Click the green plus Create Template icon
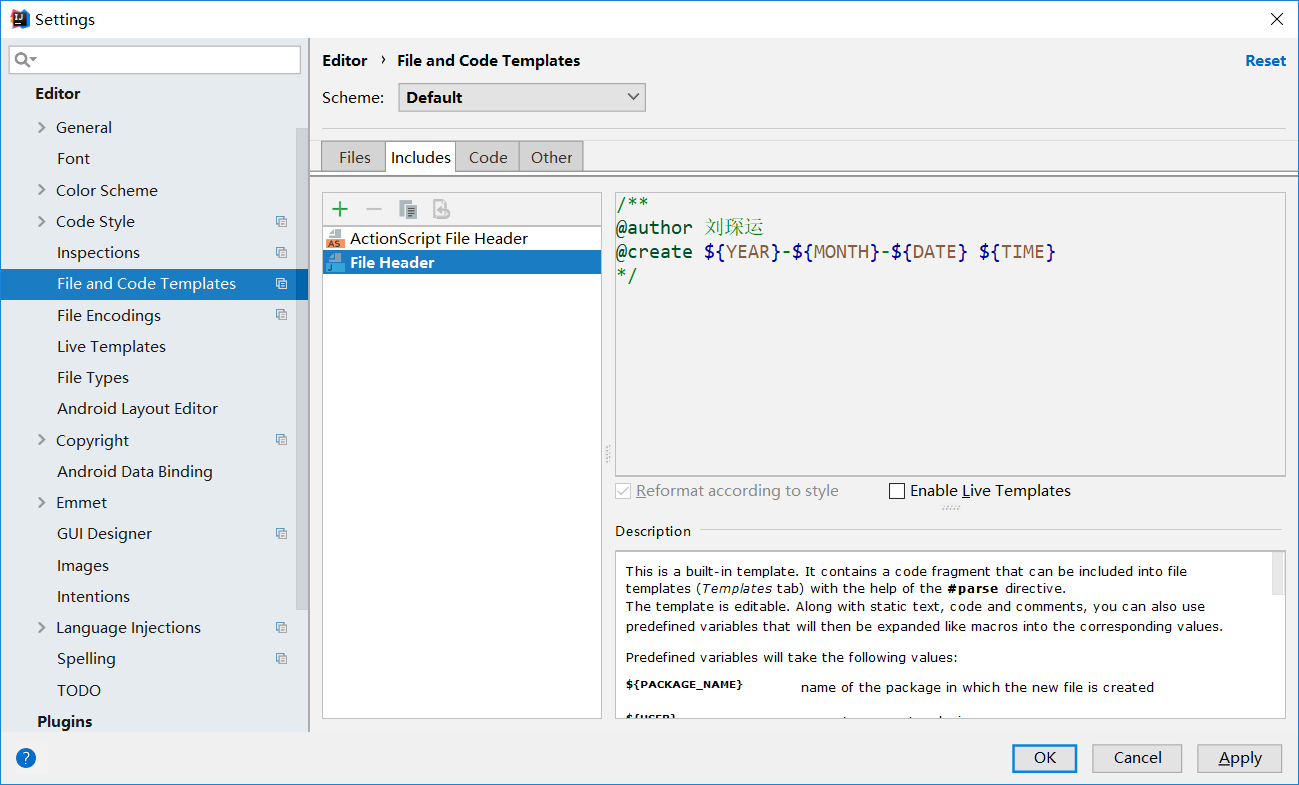This screenshot has width=1299, height=785. coord(340,209)
